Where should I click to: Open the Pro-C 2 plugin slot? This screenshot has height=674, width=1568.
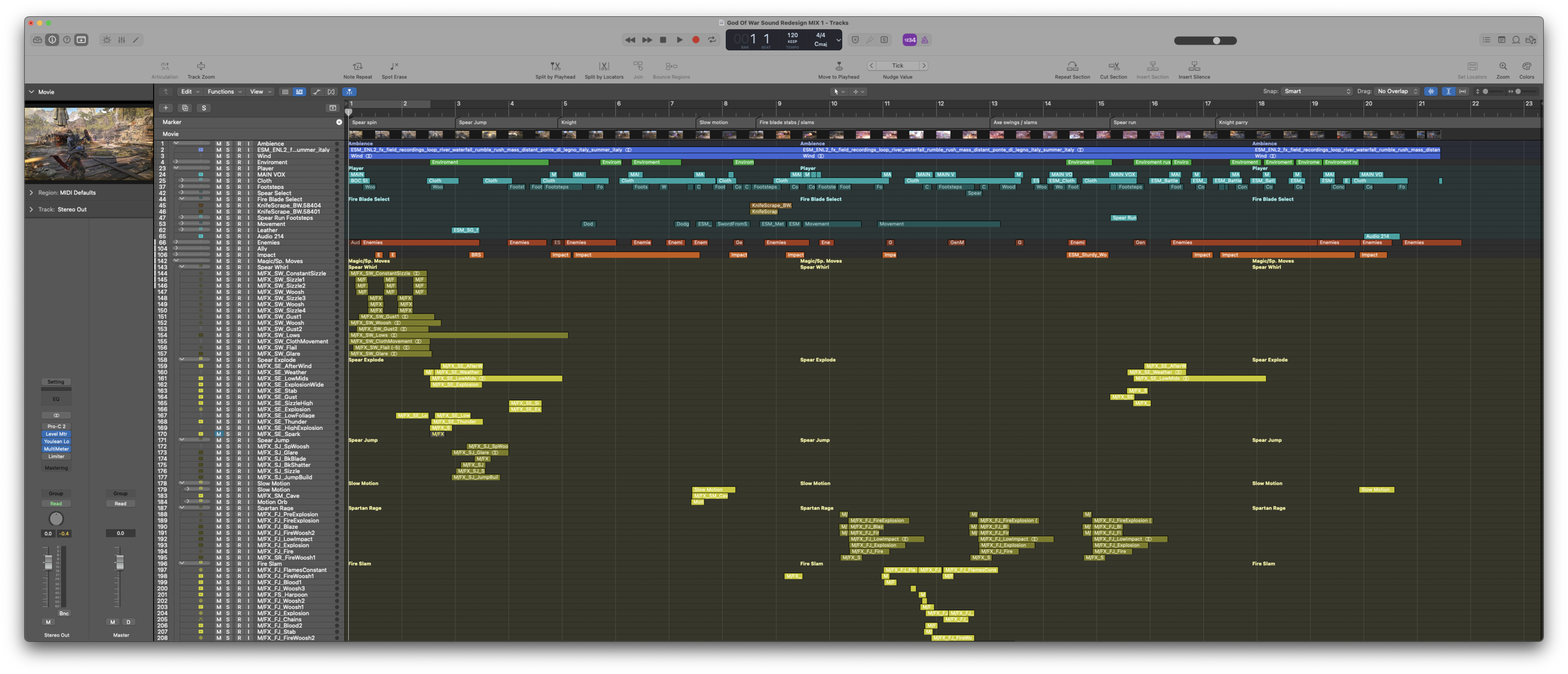(x=56, y=426)
